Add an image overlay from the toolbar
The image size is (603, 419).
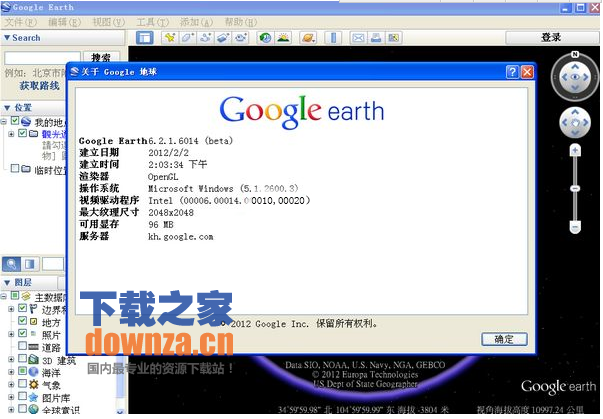(223, 38)
